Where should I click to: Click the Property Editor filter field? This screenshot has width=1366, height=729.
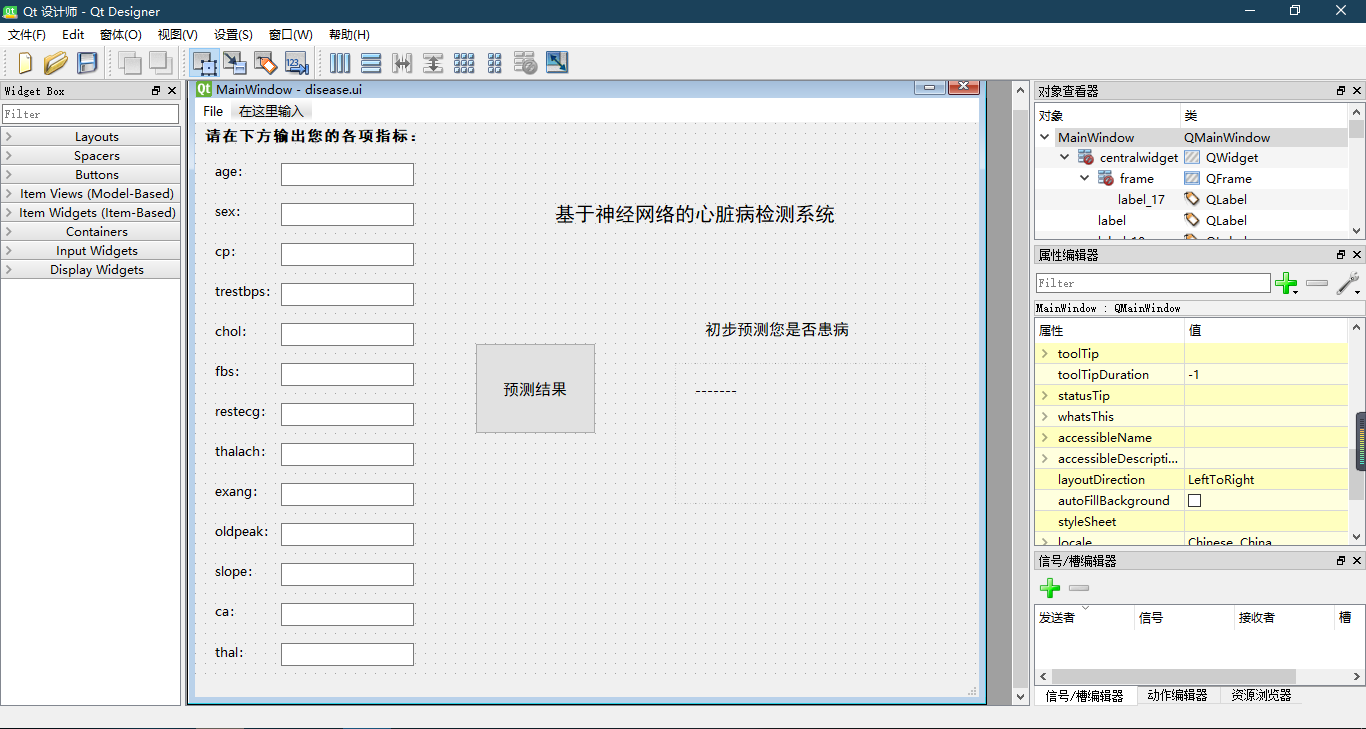[1153, 284]
